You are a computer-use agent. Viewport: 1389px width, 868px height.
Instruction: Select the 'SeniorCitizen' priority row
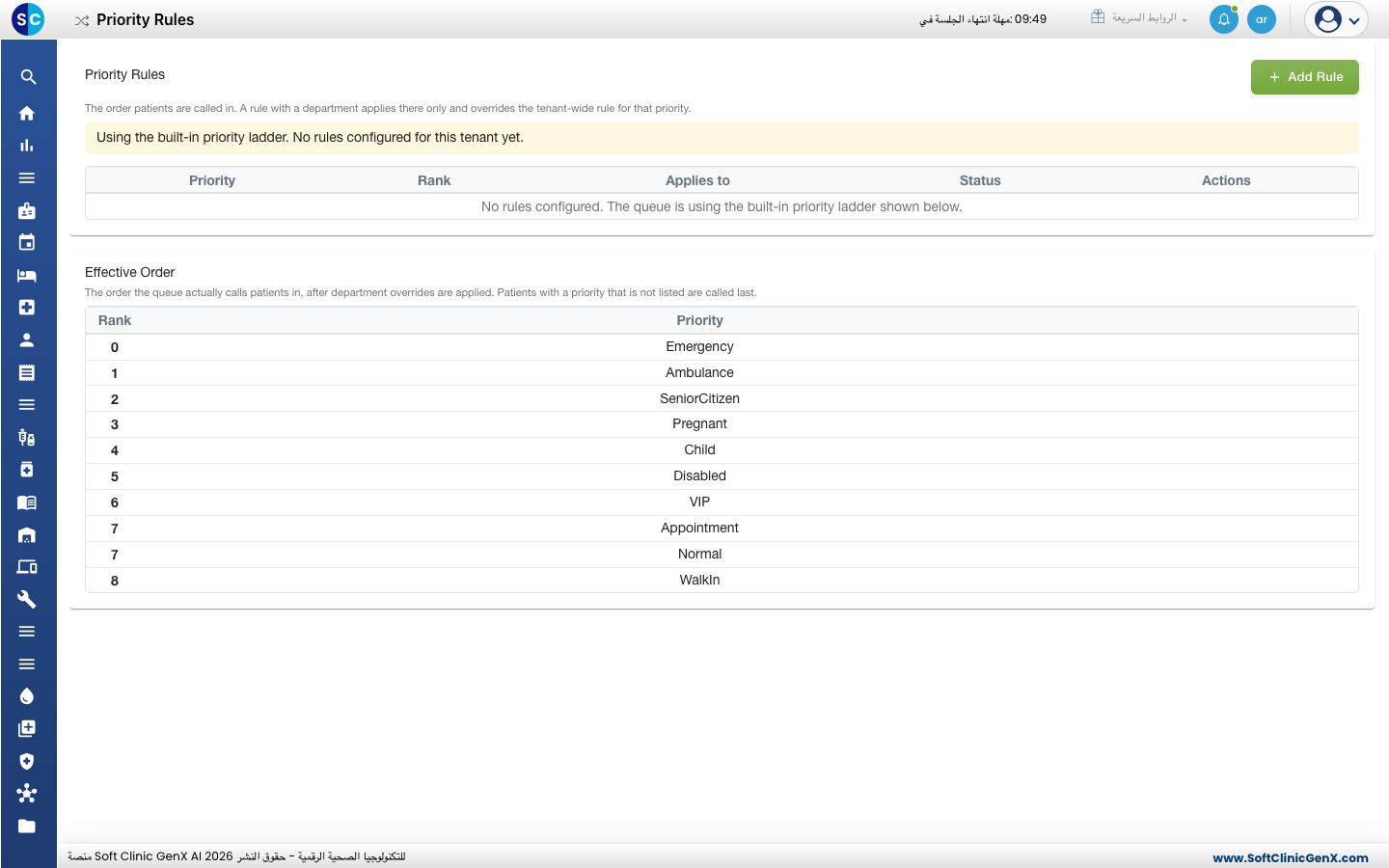[722, 398]
